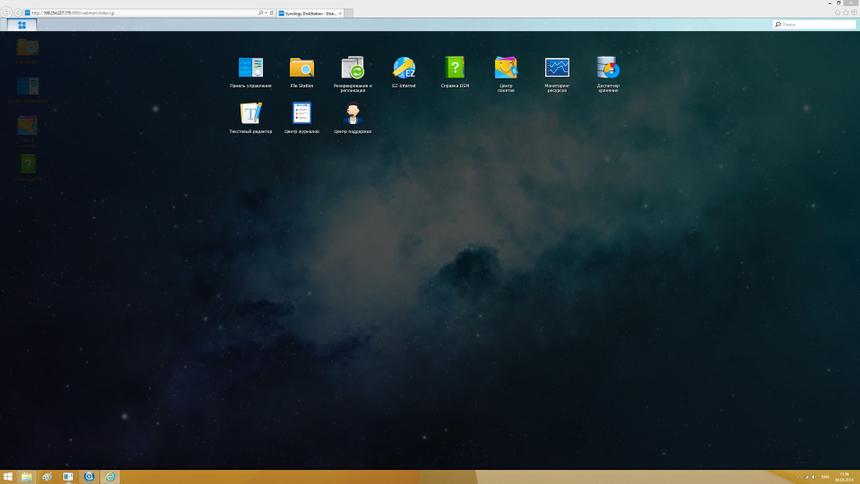Start the EZ-Internet wizard
Viewport: 860px width, 484px height.
[404, 68]
